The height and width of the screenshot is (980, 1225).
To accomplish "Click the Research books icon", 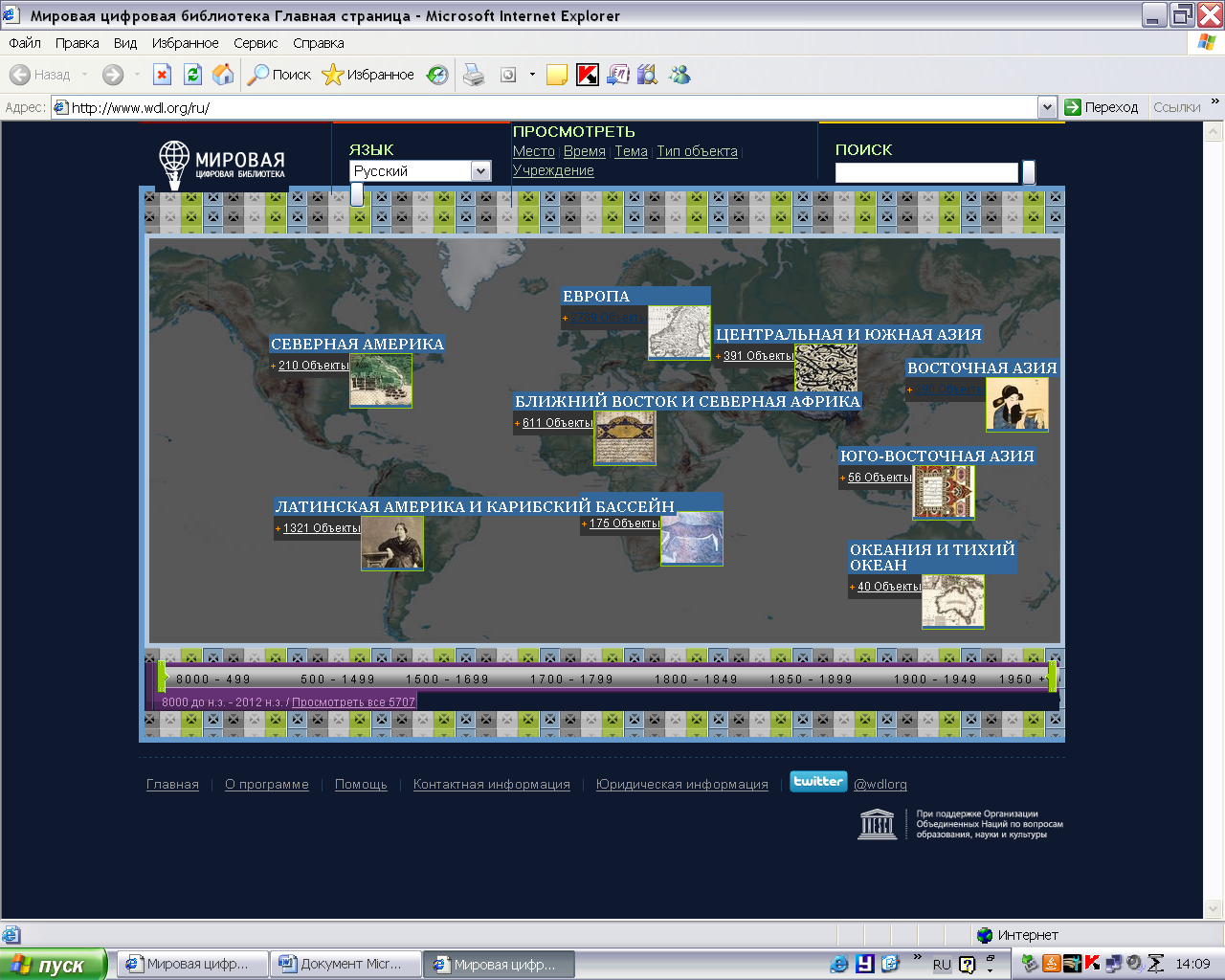I will click(x=648, y=75).
